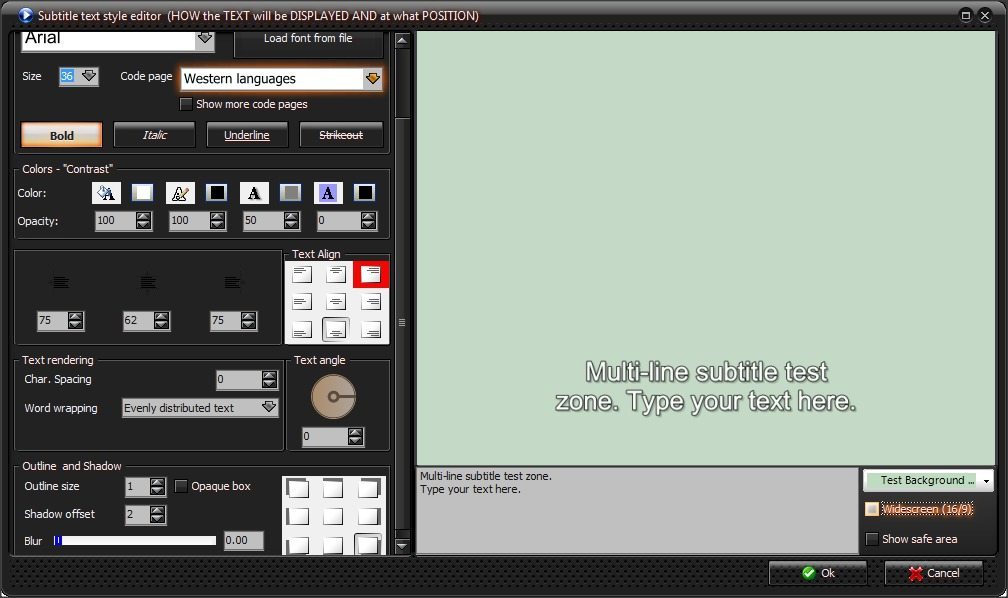Toggle Italic formatting
Screen dimensions: 1008x598
(x=154, y=134)
